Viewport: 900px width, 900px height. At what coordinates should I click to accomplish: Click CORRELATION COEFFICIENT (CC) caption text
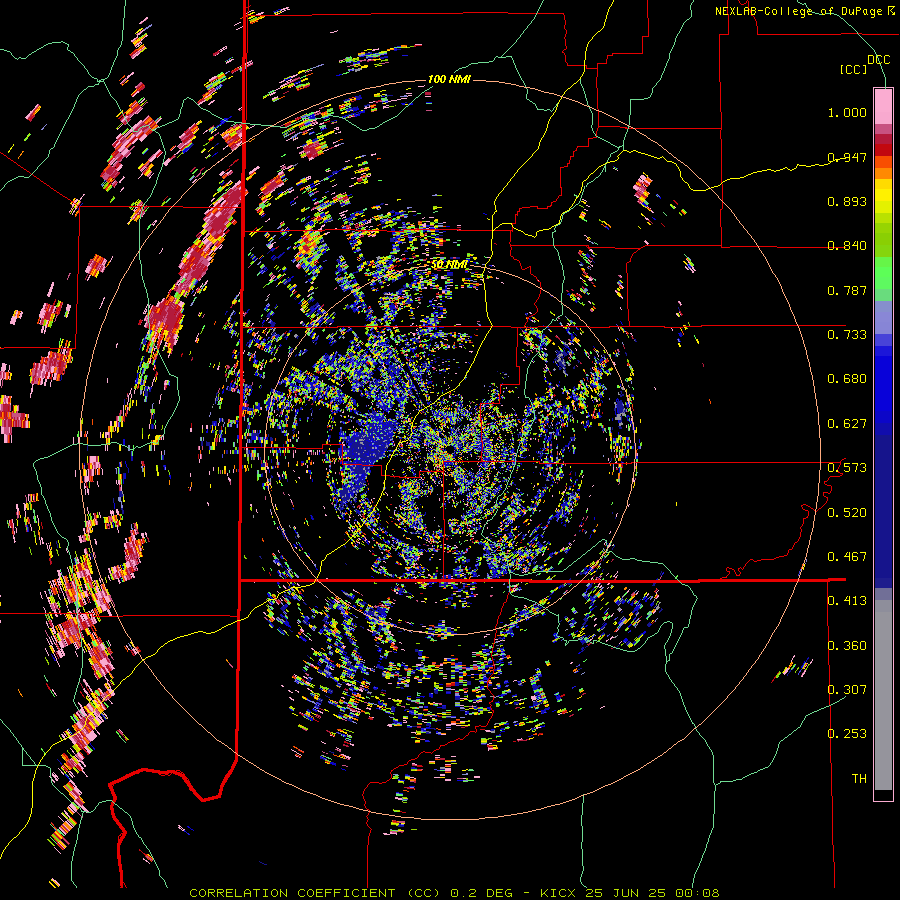point(315,893)
